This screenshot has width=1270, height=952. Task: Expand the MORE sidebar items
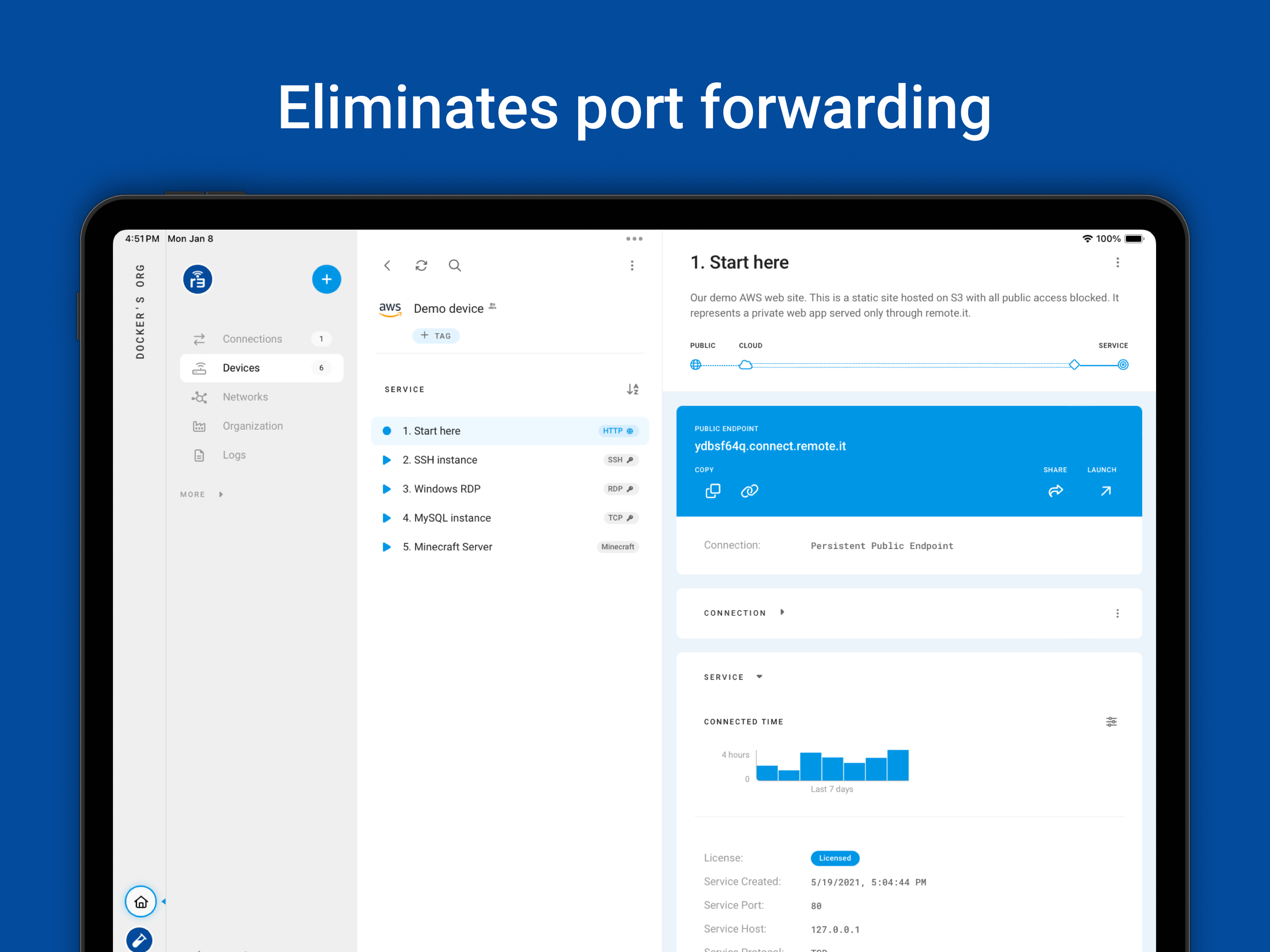(201, 495)
